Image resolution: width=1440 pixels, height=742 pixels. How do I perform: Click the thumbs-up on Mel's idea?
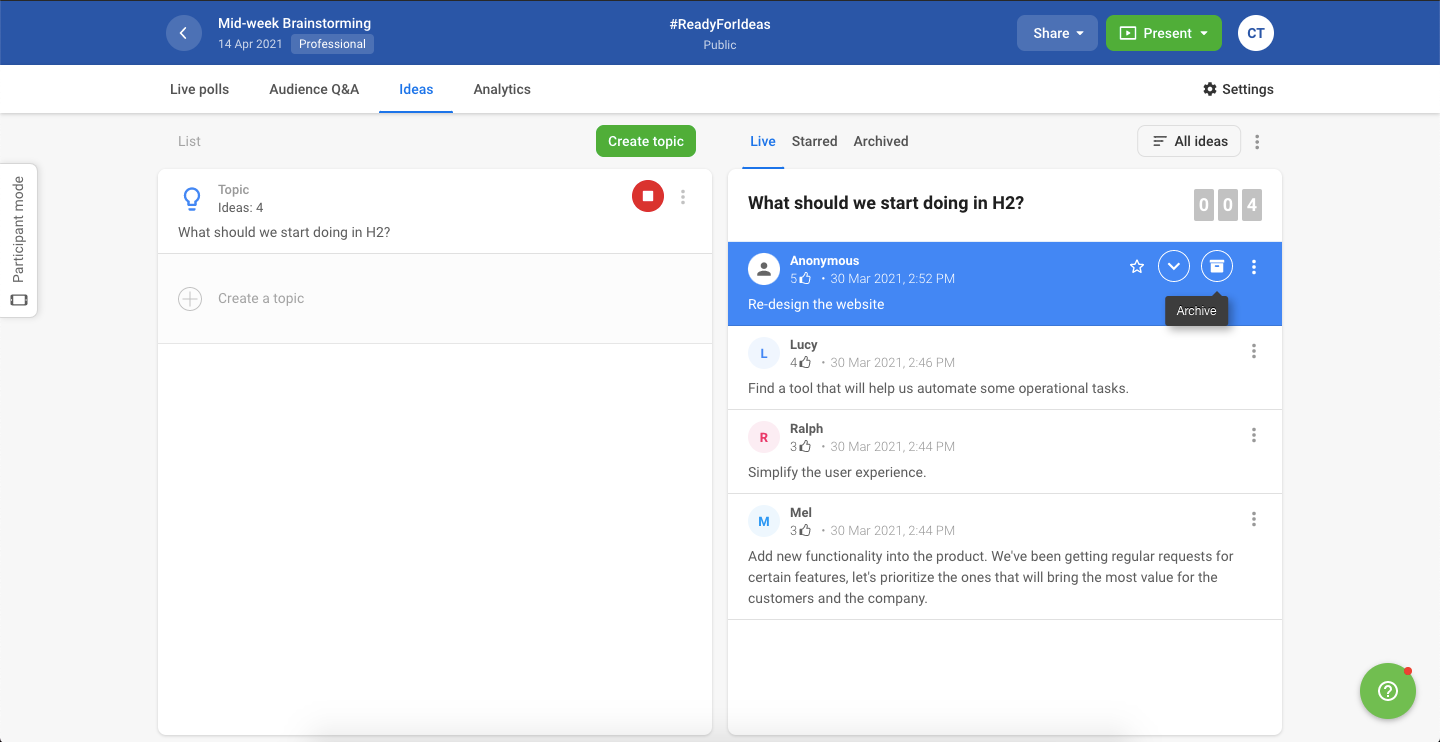(x=805, y=530)
